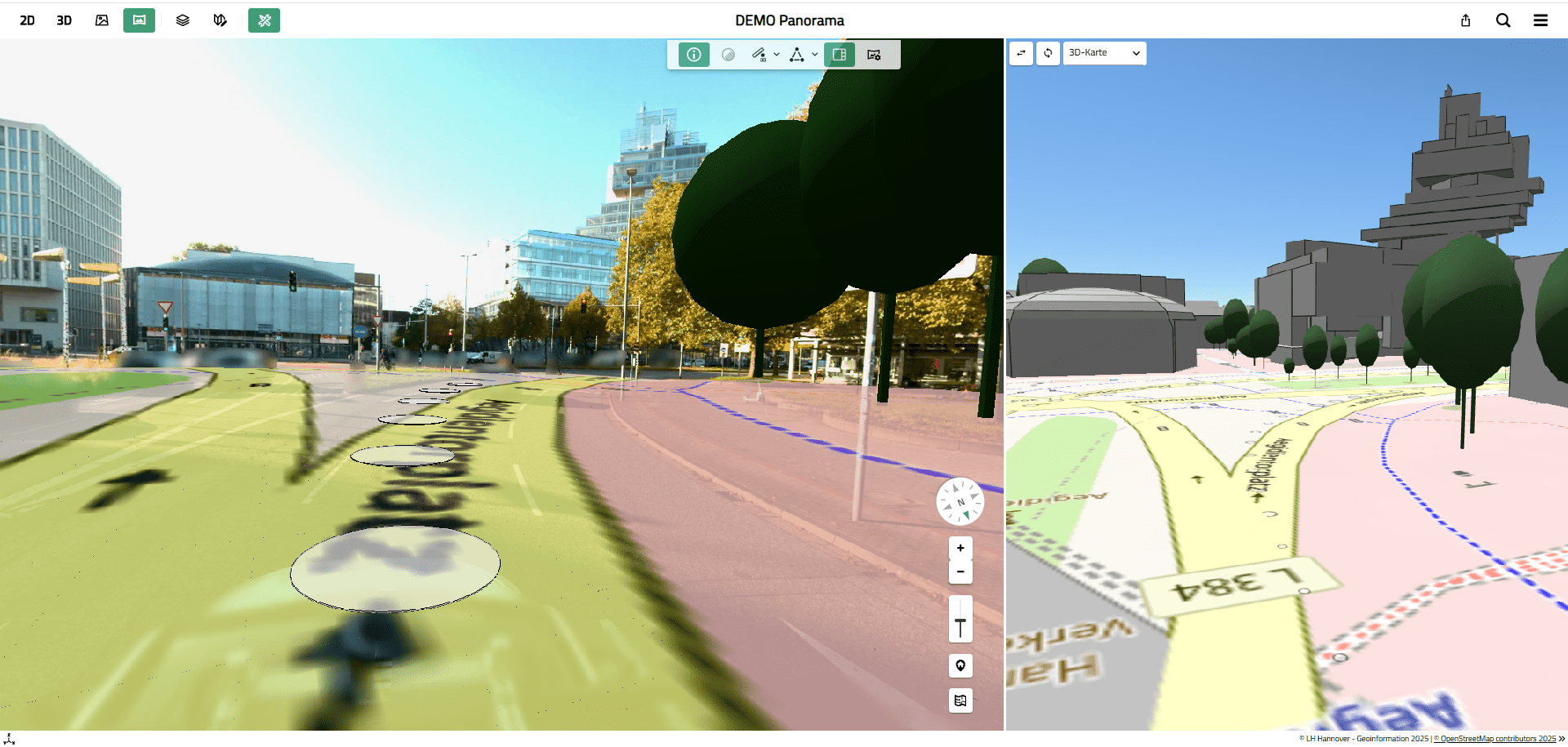Expand the geometry draw tool dropdown arrow
The image size is (1568, 747).
[815, 55]
